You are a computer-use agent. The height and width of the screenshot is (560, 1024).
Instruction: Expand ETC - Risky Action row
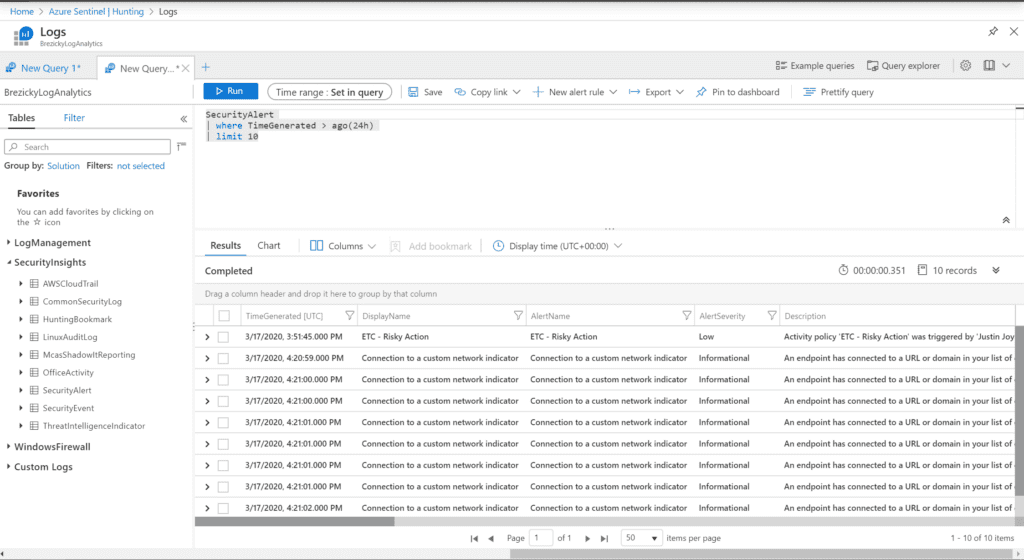pos(207,337)
